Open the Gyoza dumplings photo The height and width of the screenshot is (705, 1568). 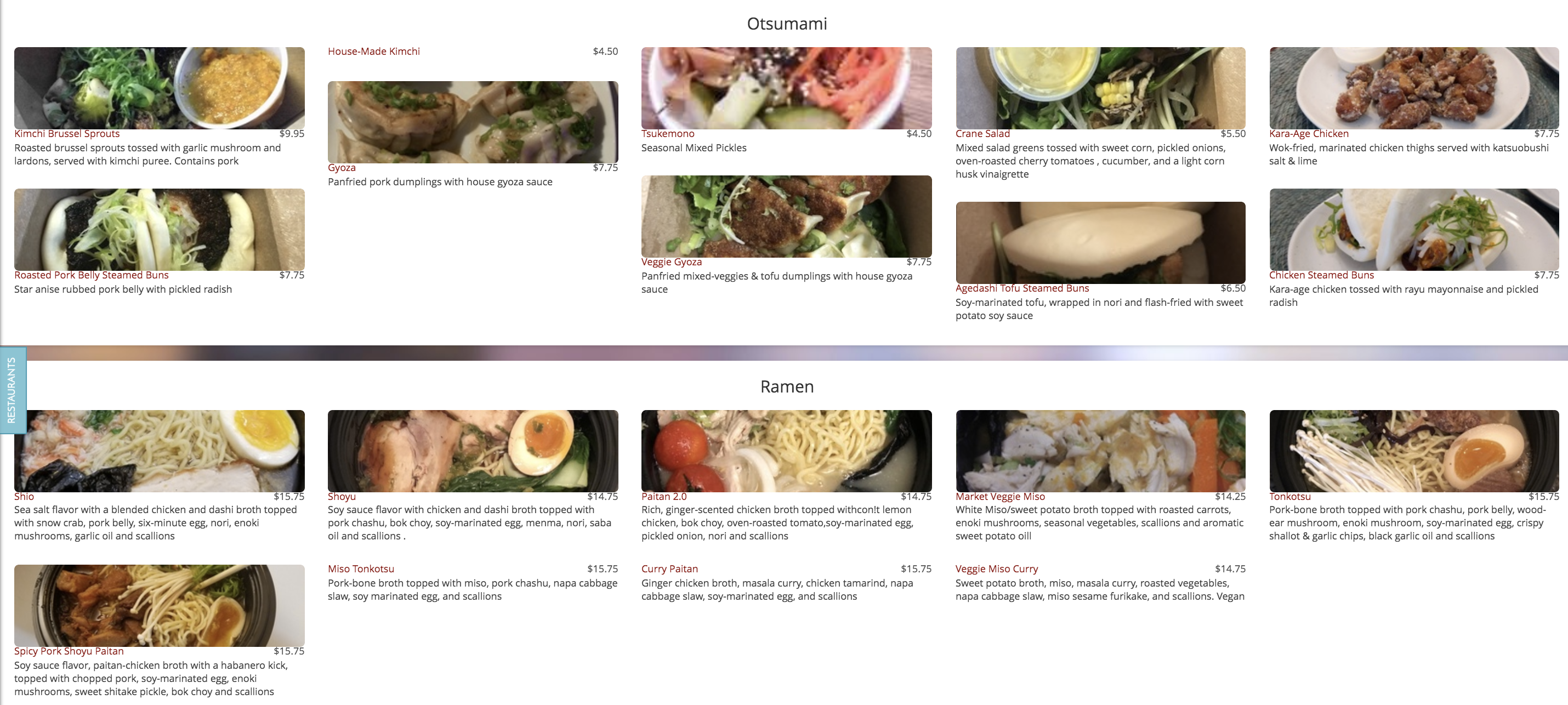click(473, 122)
